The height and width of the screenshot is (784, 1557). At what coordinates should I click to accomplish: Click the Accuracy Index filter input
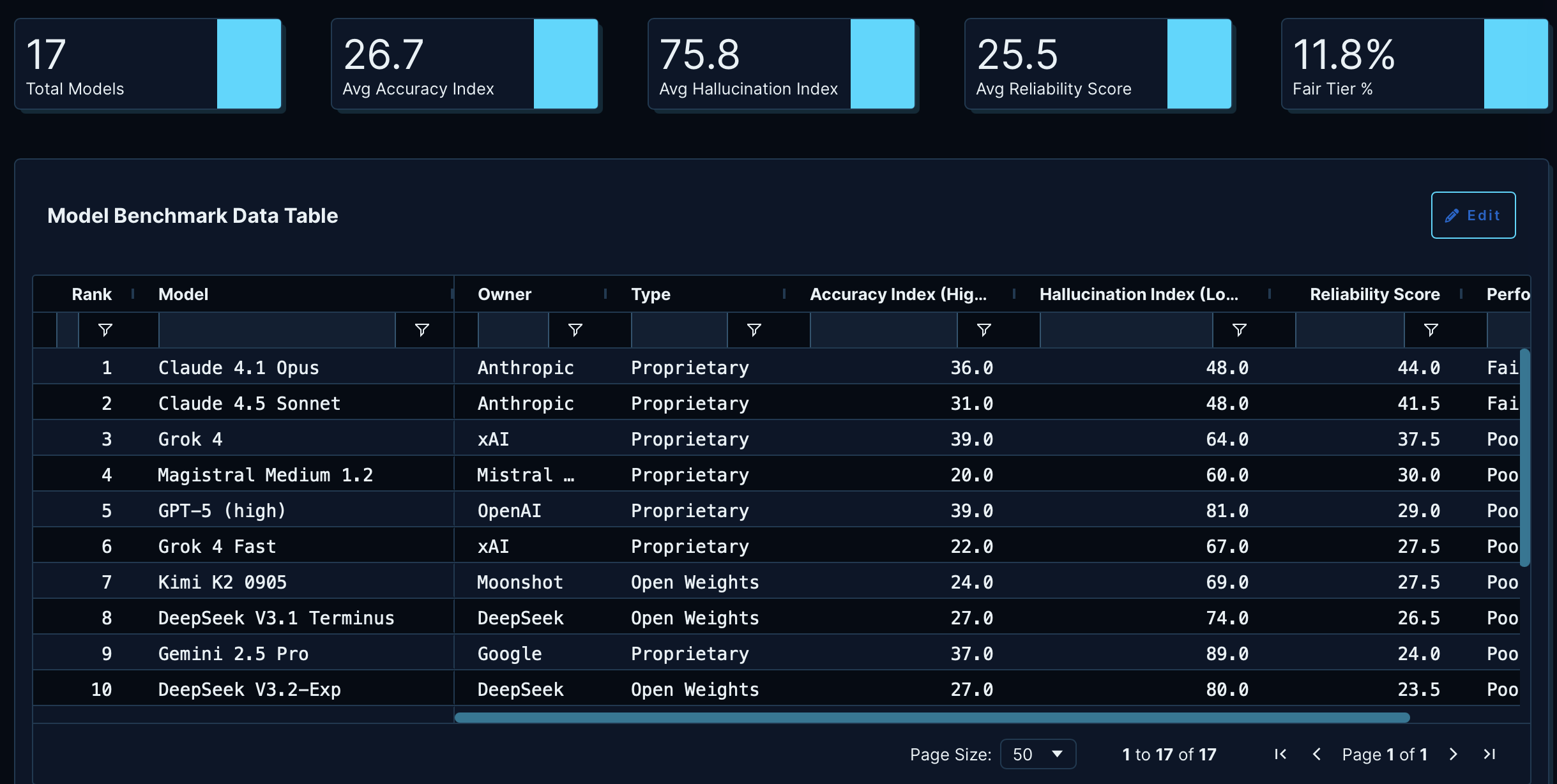[883, 330]
